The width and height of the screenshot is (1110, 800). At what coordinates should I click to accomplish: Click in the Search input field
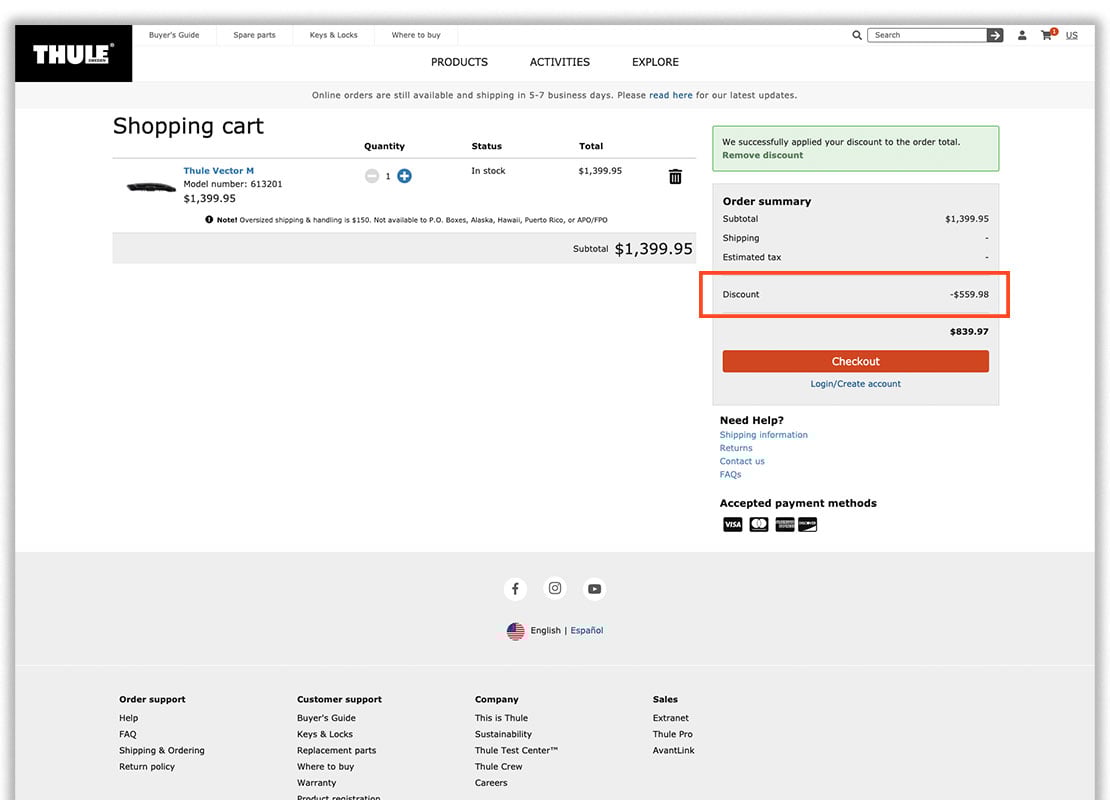click(x=927, y=35)
